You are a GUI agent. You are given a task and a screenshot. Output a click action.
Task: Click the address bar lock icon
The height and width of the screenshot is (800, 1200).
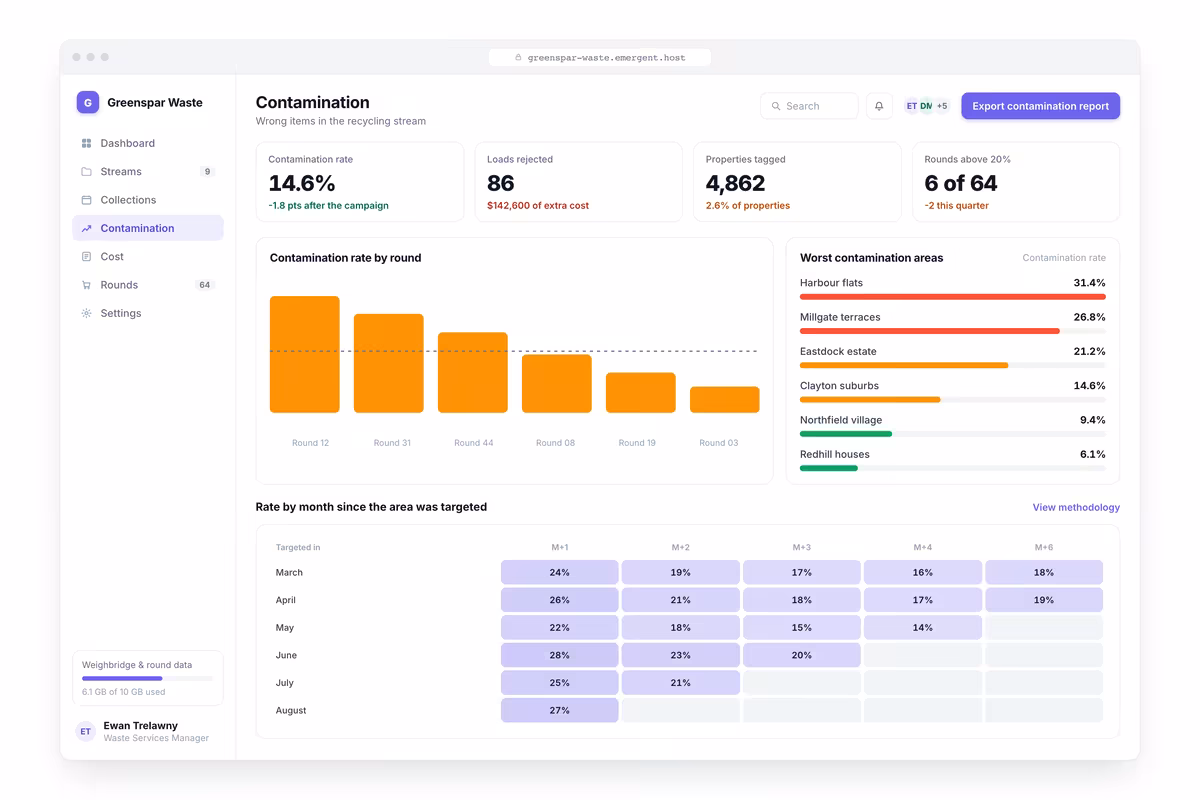pyautogui.click(x=518, y=58)
